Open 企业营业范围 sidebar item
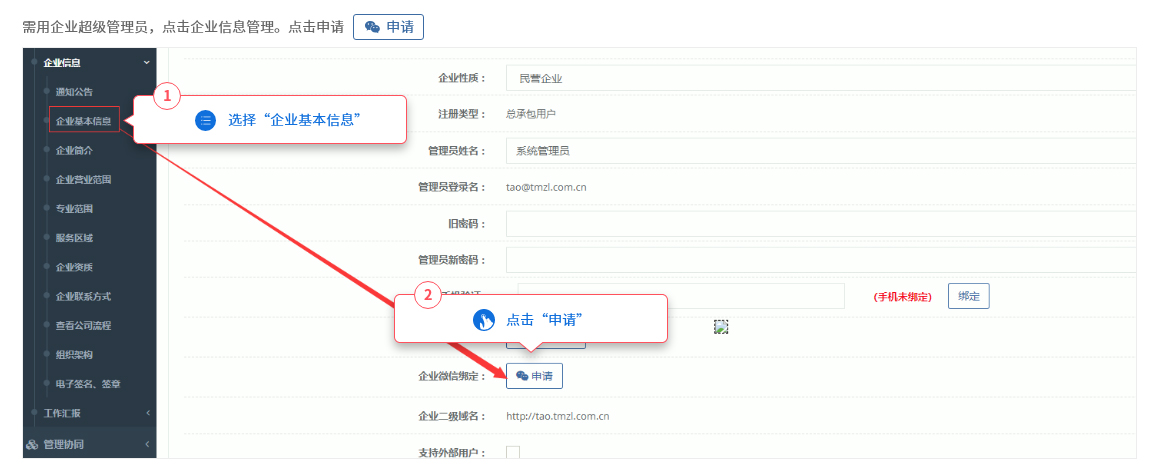The image size is (1158, 476). tap(83, 179)
